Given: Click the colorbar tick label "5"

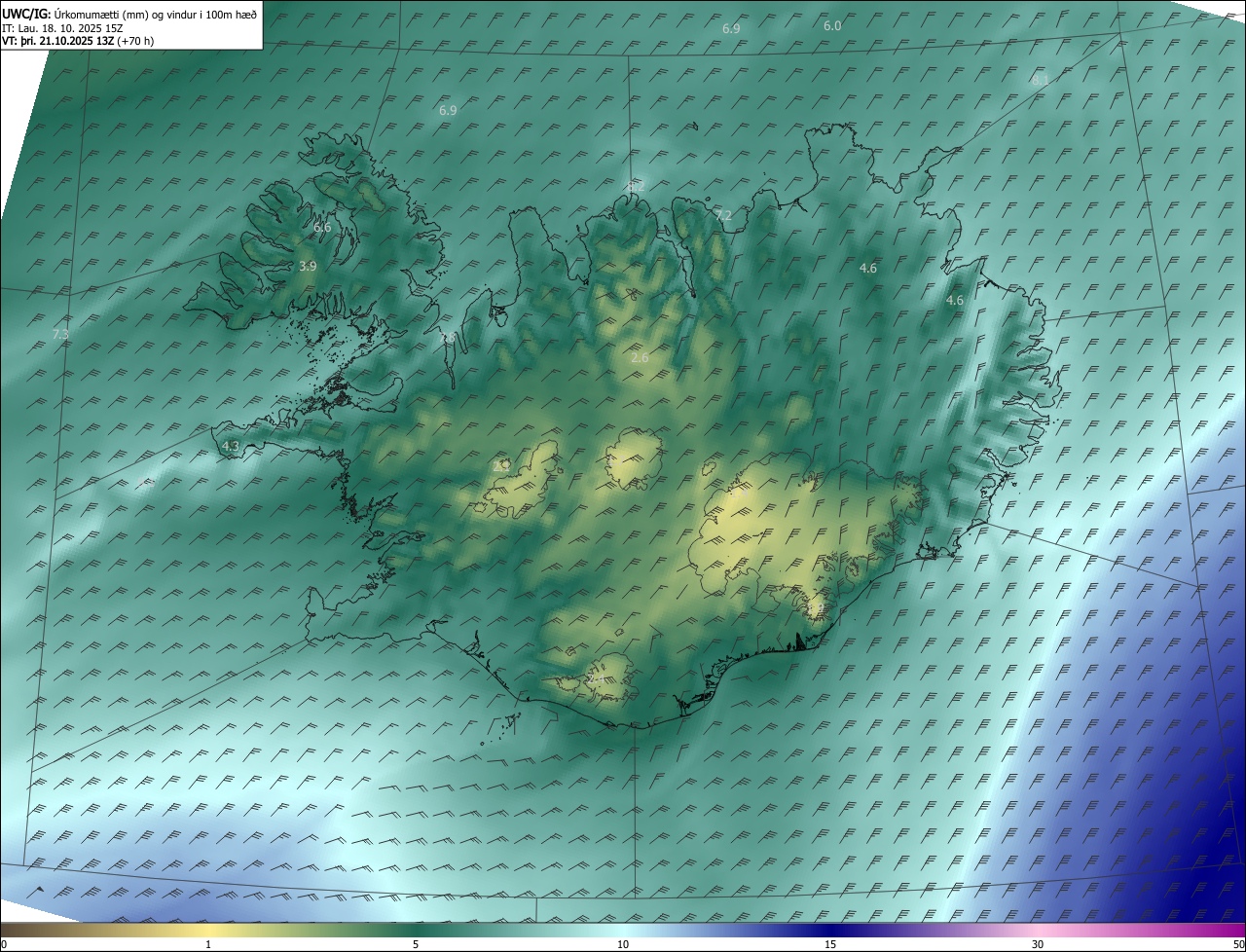Looking at the screenshot, I should (416, 944).
